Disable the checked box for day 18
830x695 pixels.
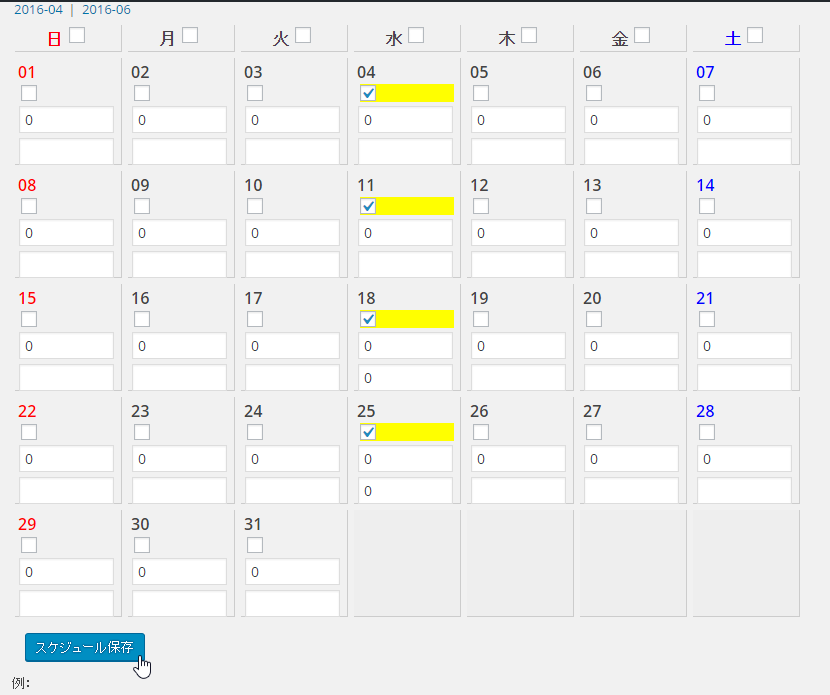(x=368, y=319)
